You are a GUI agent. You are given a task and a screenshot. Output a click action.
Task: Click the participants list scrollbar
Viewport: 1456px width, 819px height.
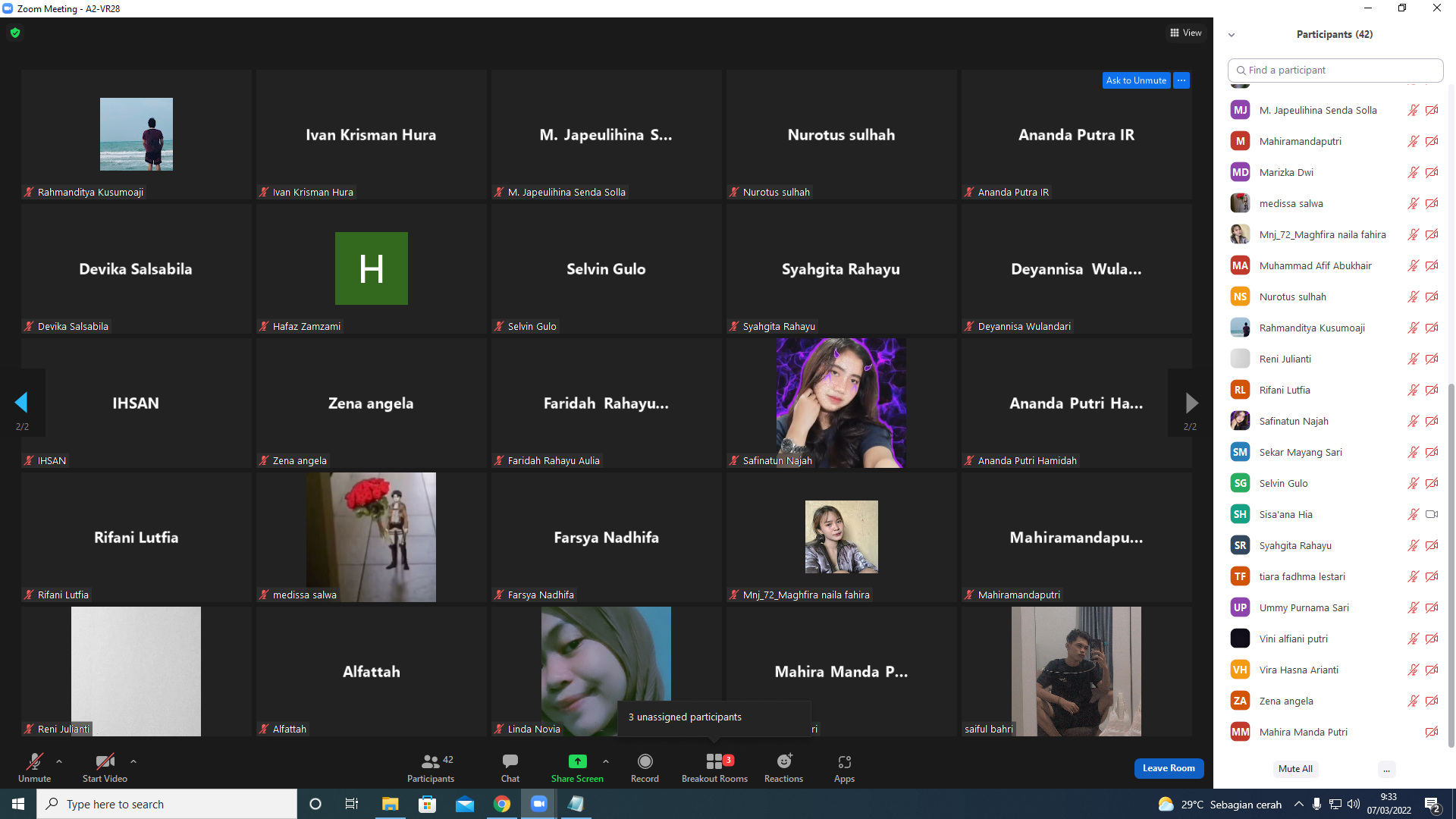click(1451, 565)
